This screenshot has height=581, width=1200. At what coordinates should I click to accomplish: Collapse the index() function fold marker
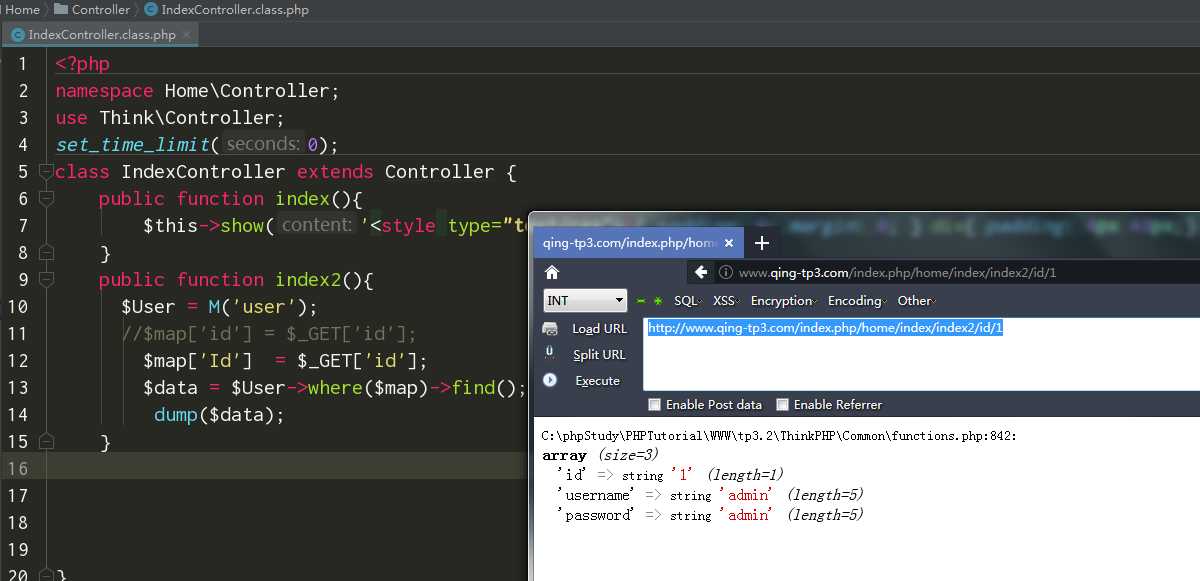(45, 199)
